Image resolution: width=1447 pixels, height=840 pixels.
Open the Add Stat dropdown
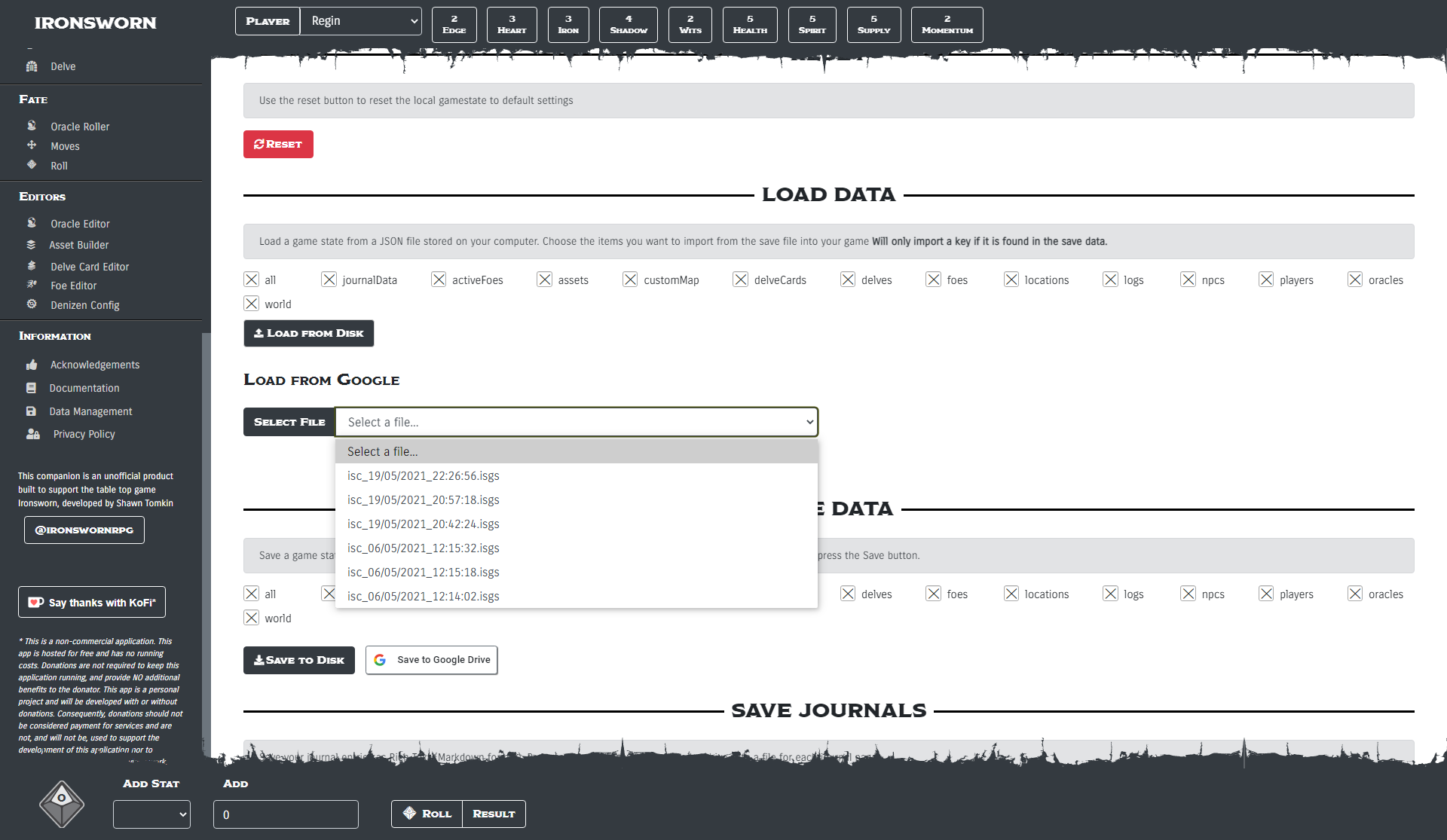[x=151, y=814]
